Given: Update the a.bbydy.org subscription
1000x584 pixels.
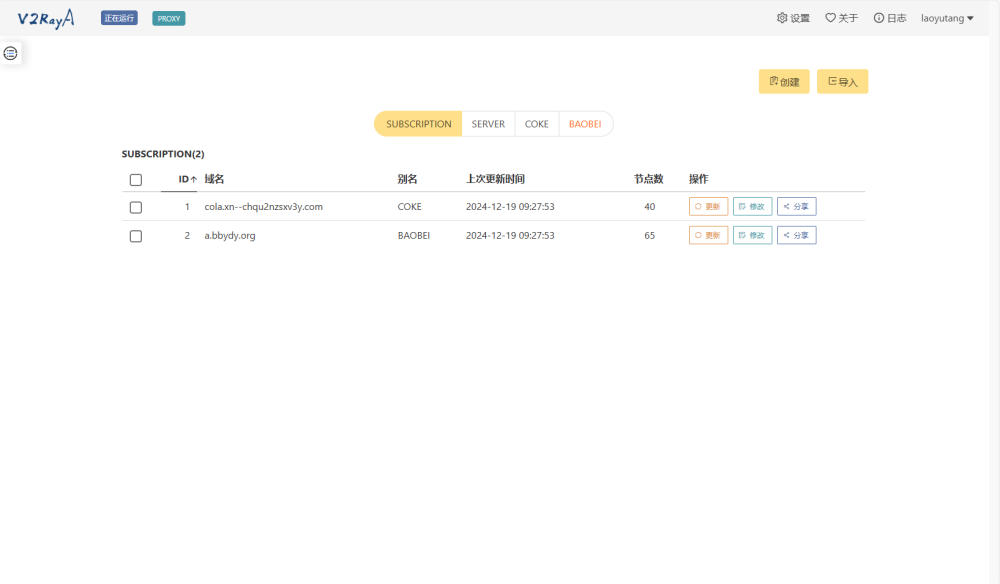Looking at the screenshot, I should coord(708,235).
